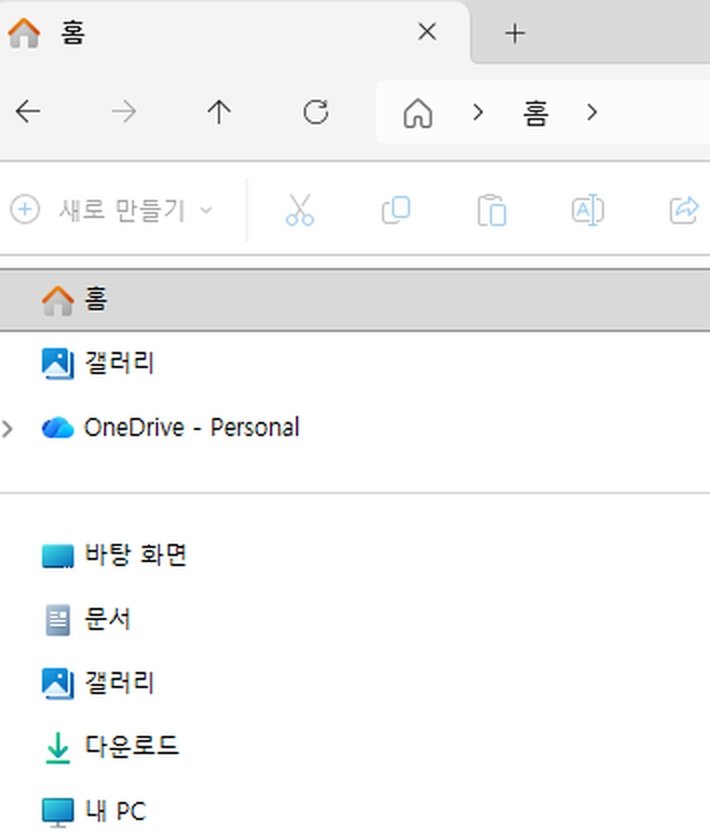Click the Paste clipboard icon
Viewport: 710px width, 838px height.
tap(492, 210)
